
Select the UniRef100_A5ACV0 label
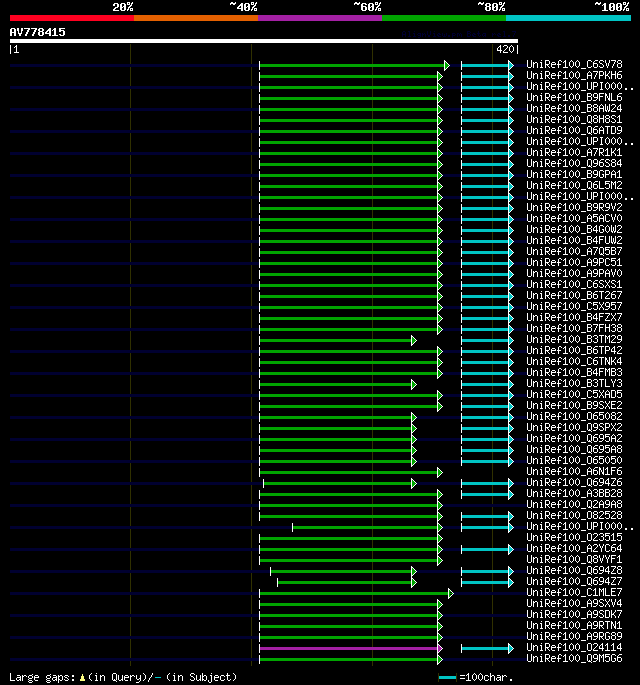point(574,218)
